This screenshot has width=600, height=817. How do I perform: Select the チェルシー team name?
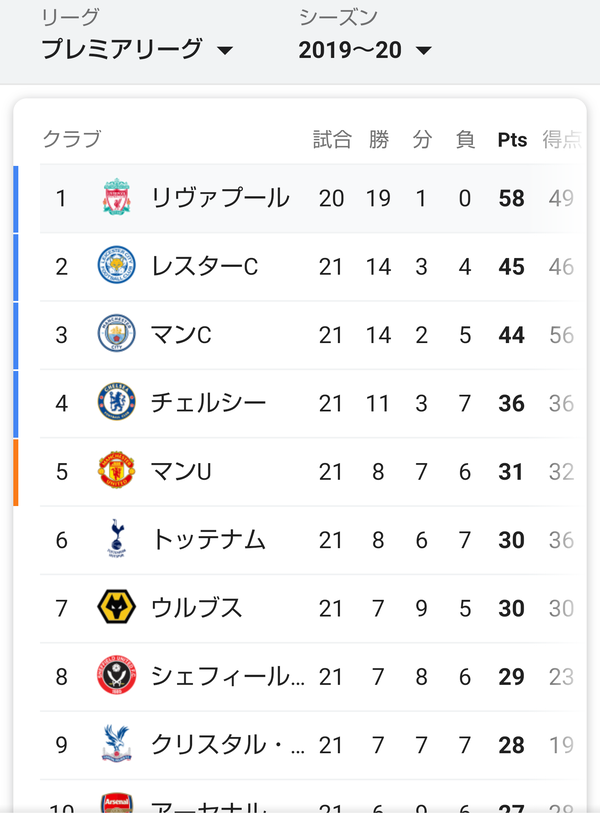pyautogui.click(x=208, y=403)
